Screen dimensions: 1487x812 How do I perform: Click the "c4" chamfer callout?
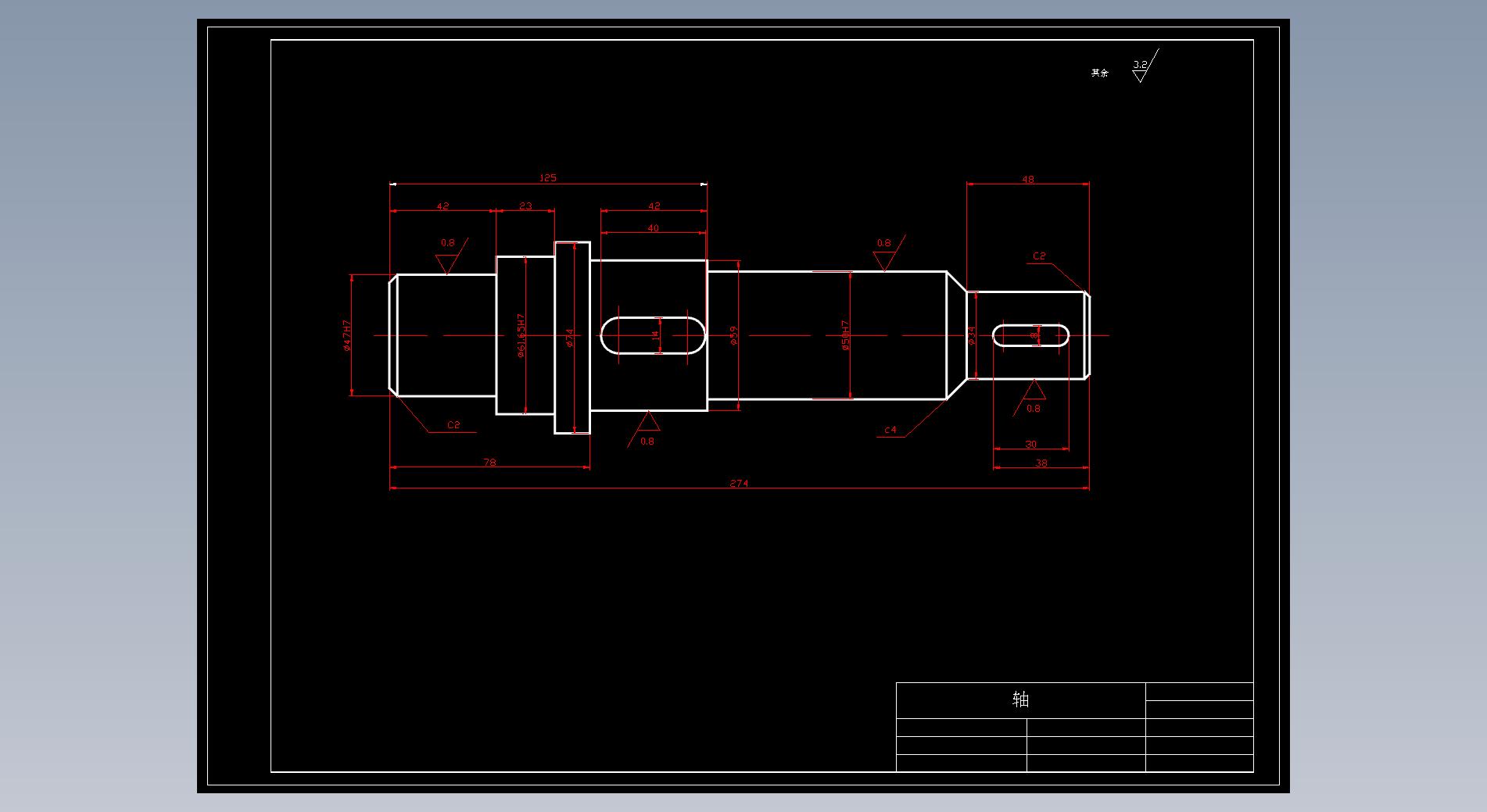[x=890, y=431]
